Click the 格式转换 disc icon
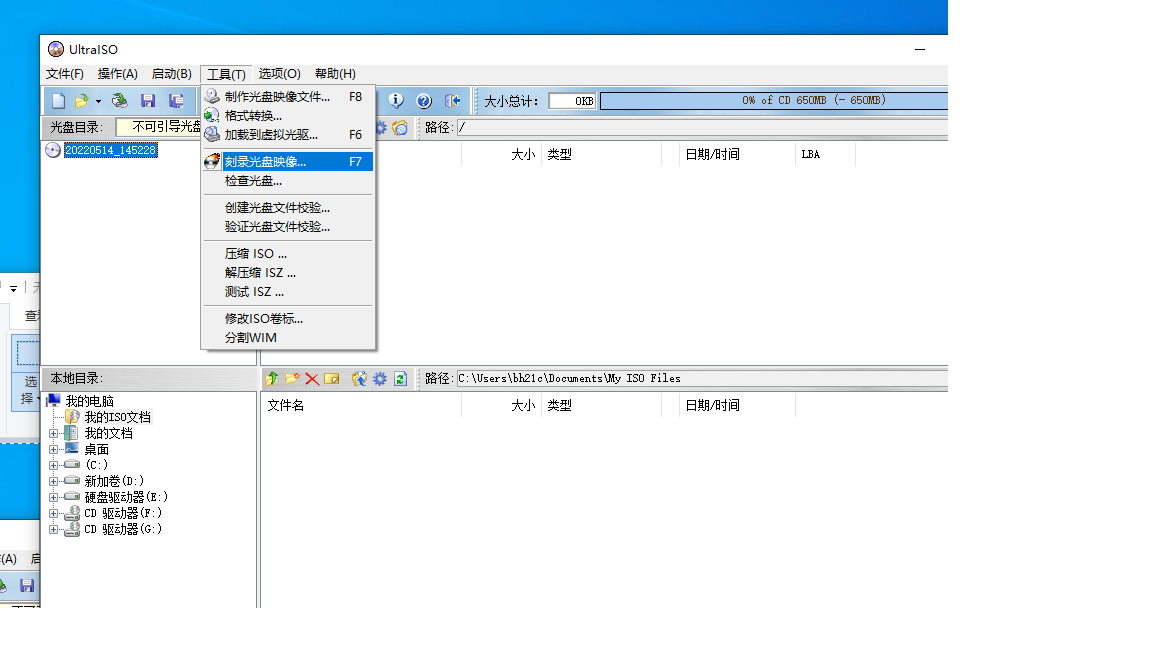The image size is (1152, 648). tap(212, 115)
